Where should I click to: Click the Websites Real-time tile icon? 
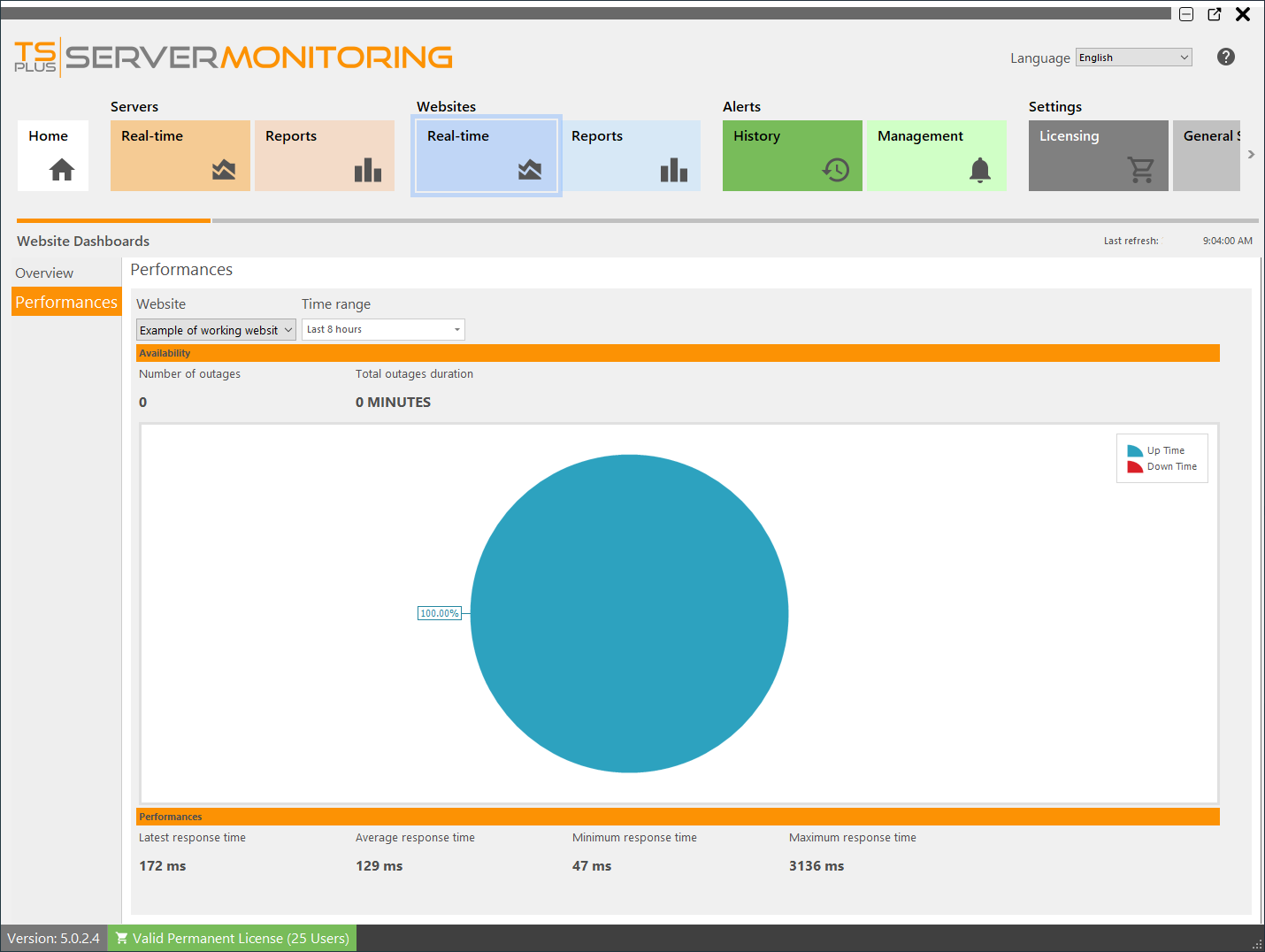pos(528,170)
